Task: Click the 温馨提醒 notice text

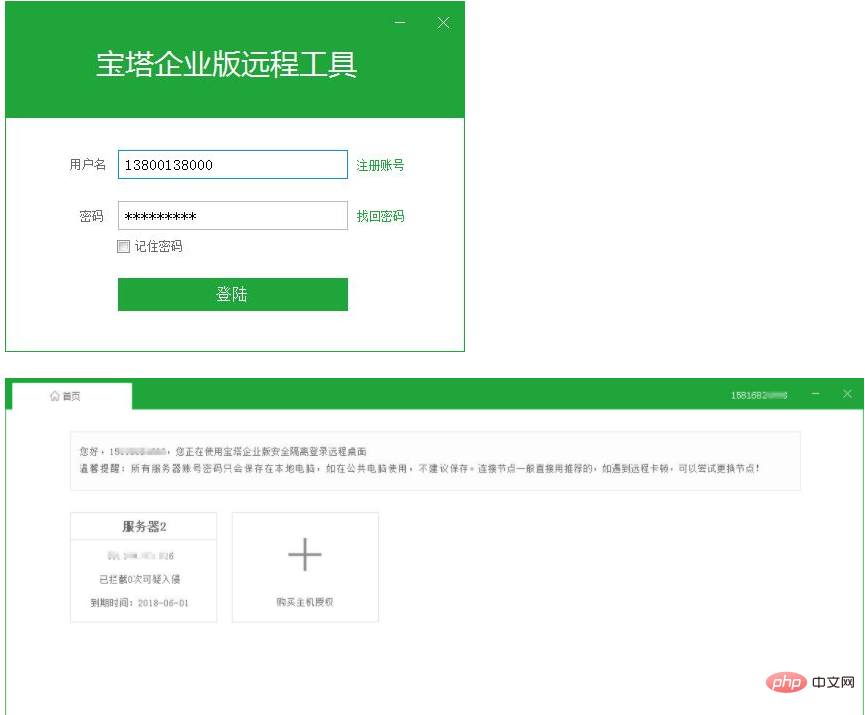Action: click(x=419, y=468)
